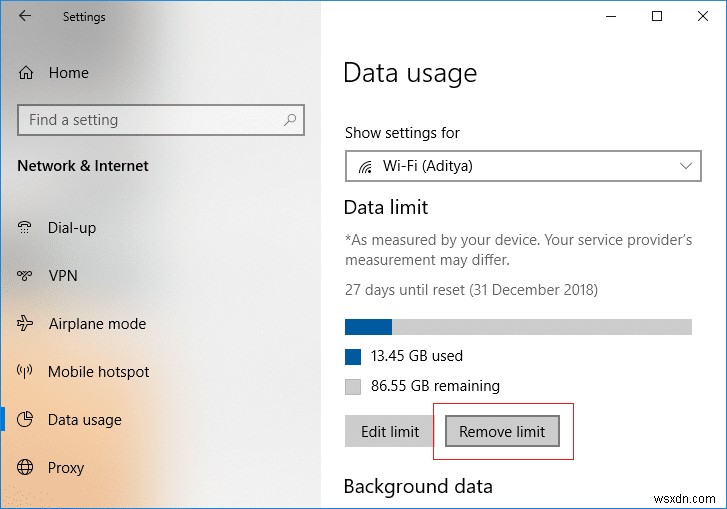727x509 pixels.
Task: Open the VPN settings page
Action: coord(63,276)
